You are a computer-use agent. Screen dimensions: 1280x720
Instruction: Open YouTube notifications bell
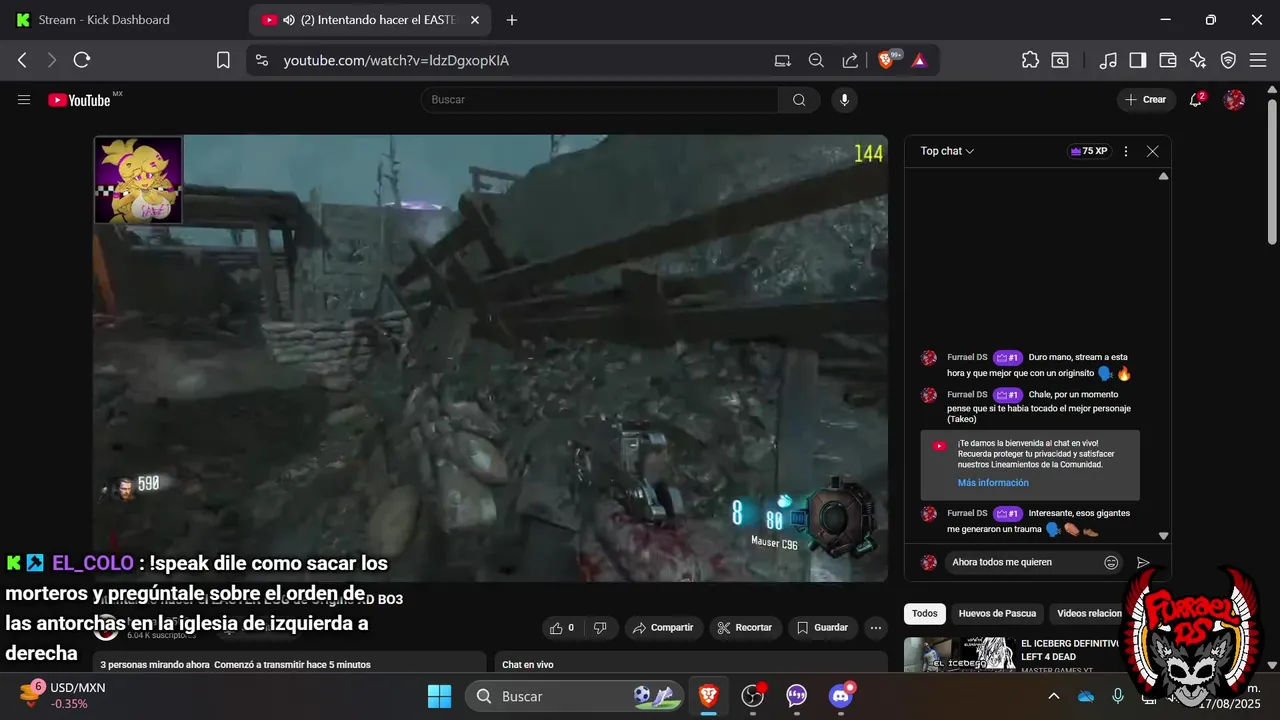click(x=1196, y=99)
